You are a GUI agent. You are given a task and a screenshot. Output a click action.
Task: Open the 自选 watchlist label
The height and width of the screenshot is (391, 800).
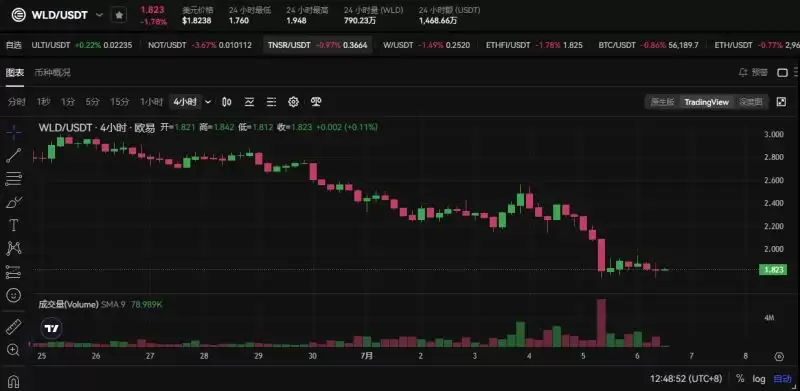14,45
